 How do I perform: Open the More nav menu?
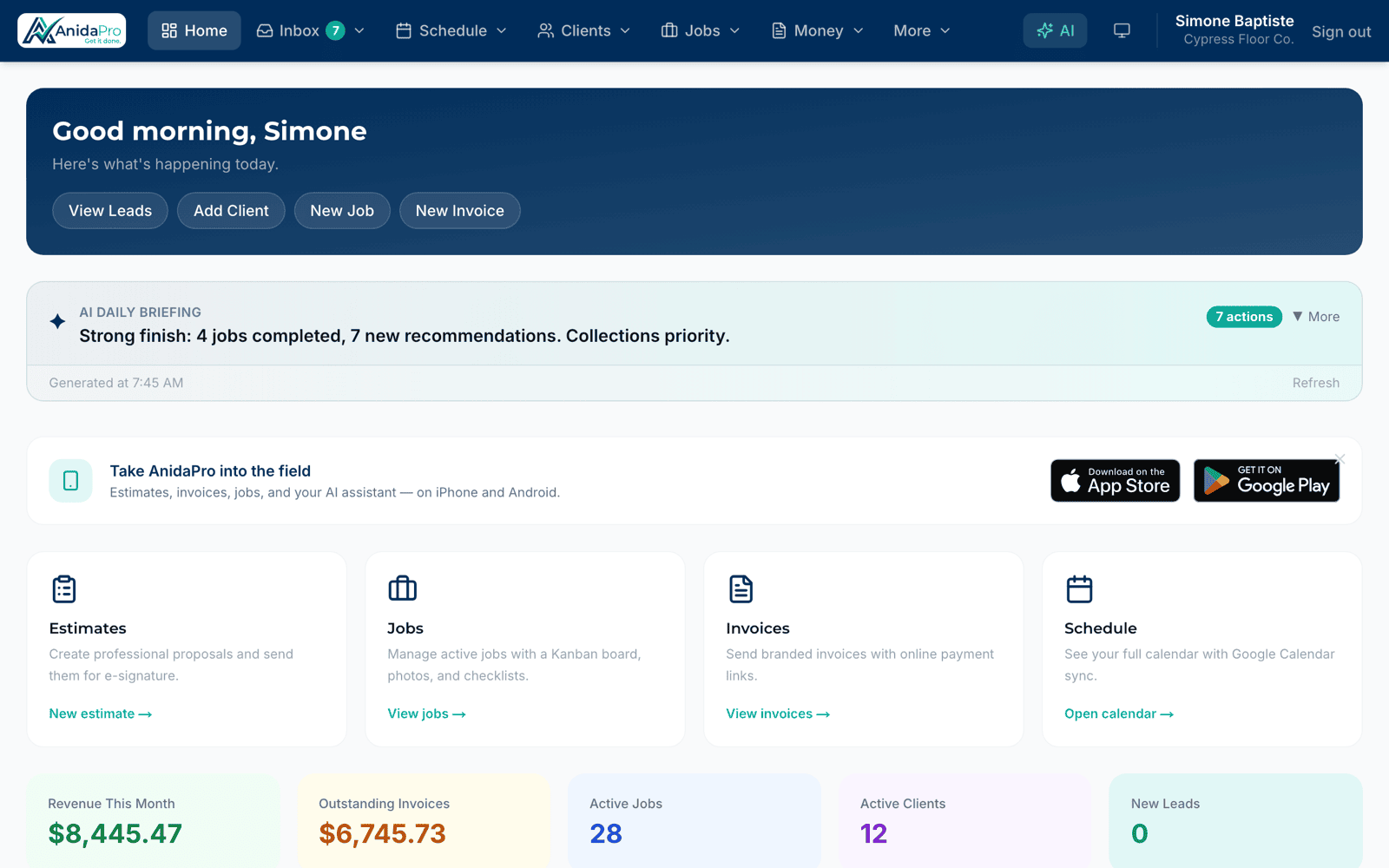pyautogui.click(x=922, y=30)
